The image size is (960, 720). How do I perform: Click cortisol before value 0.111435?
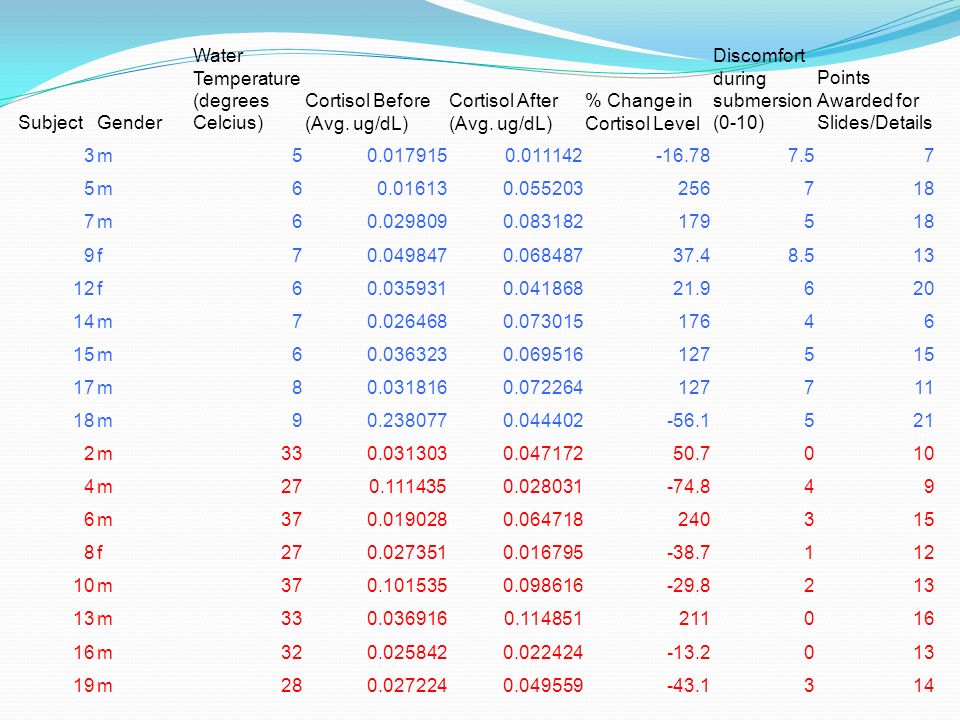click(408, 487)
